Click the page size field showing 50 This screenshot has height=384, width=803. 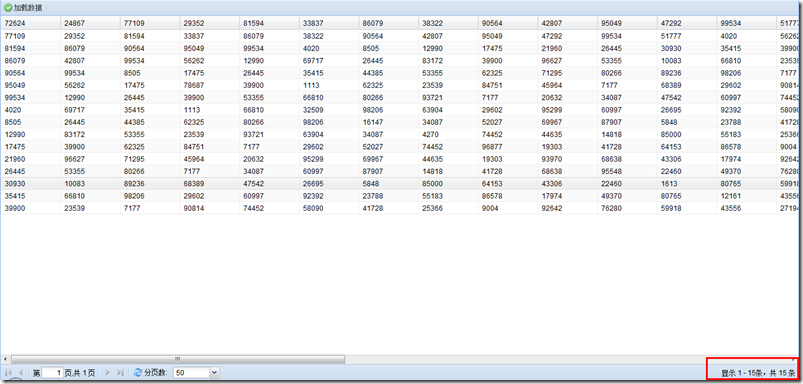pyautogui.click(x=192, y=373)
